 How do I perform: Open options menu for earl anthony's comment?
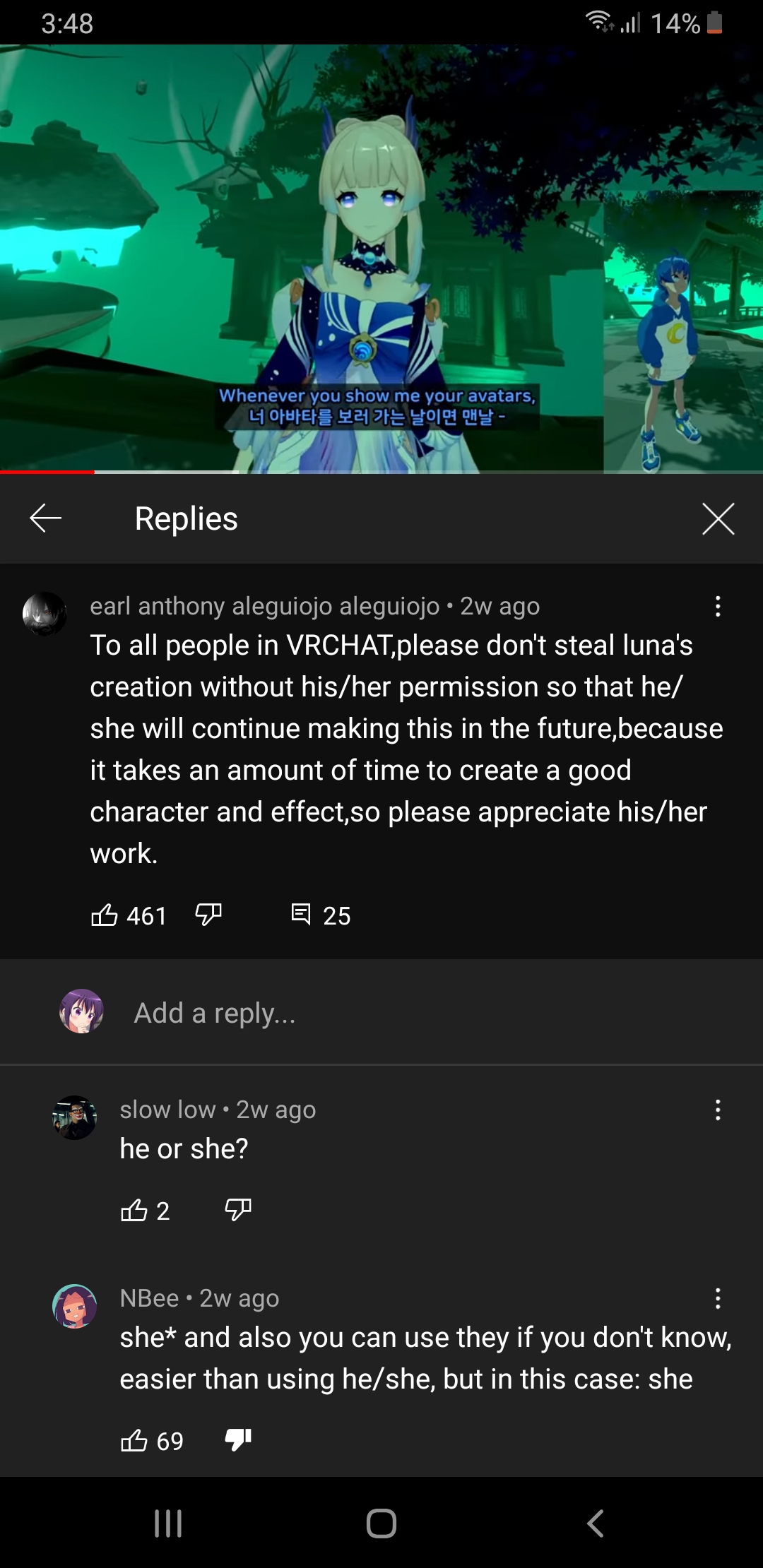coord(718,606)
